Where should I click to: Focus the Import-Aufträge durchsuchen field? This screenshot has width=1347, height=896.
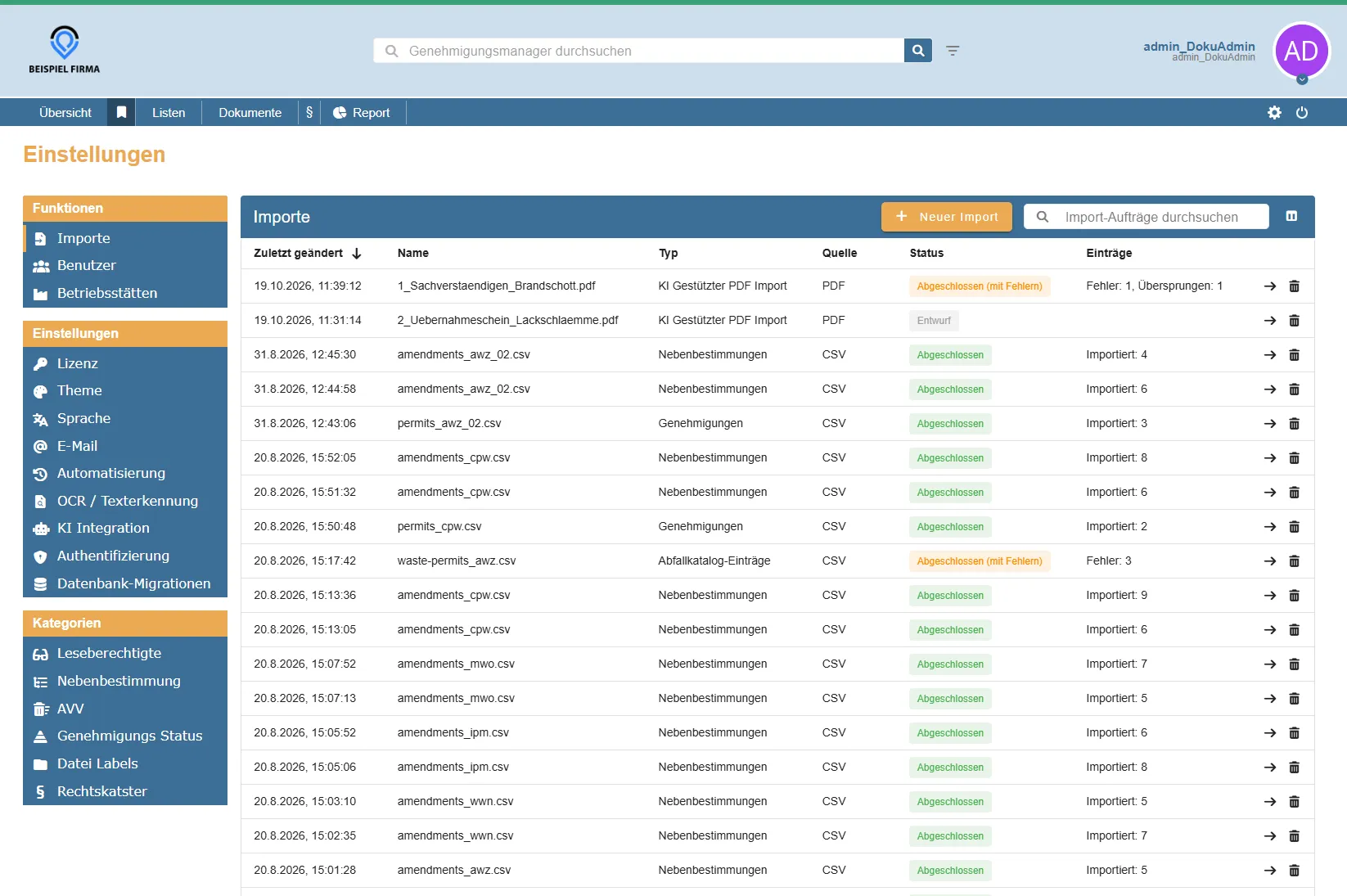click(1147, 217)
